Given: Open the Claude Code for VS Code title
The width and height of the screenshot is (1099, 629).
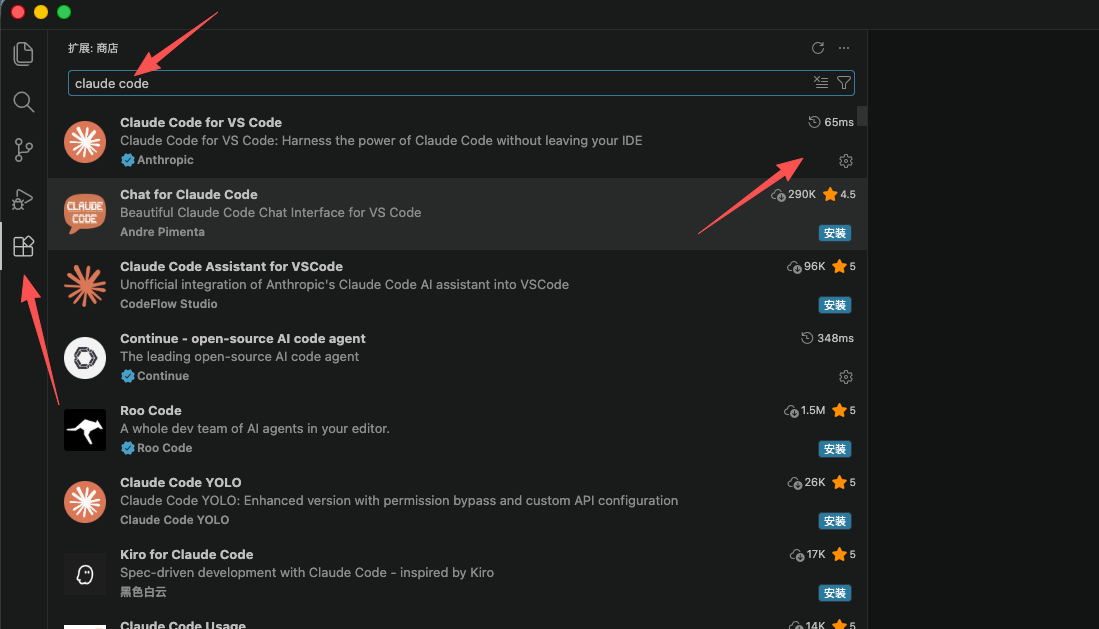Looking at the screenshot, I should pos(200,123).
